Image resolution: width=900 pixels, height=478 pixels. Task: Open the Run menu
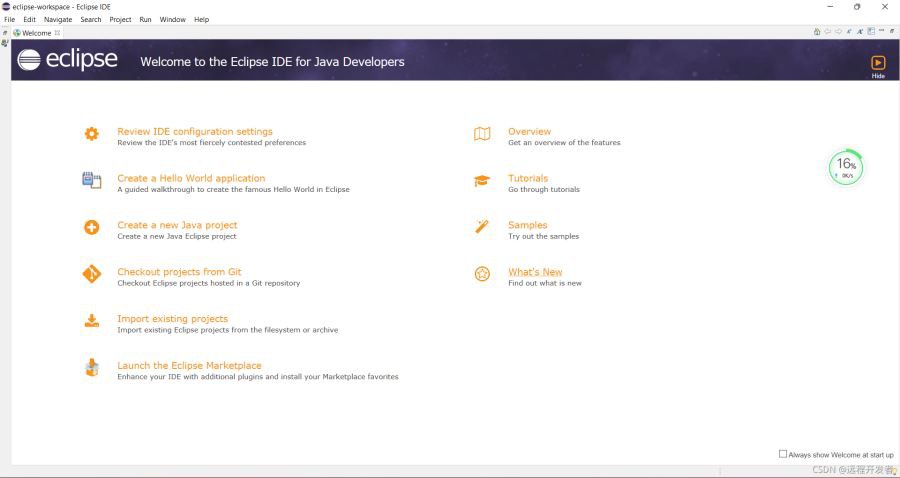tap(145, 20)
